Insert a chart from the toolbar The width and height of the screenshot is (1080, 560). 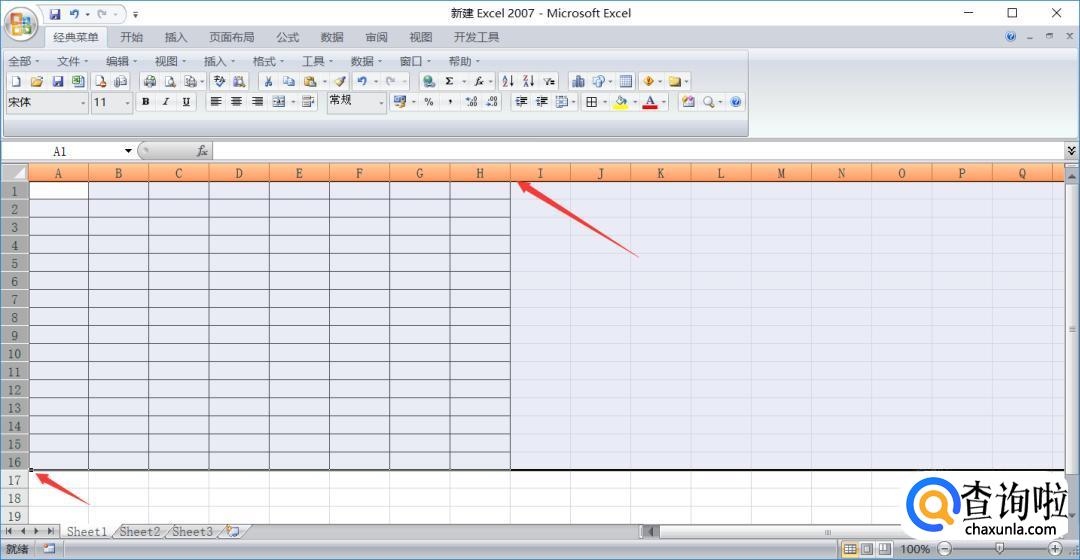click(578, 81)
